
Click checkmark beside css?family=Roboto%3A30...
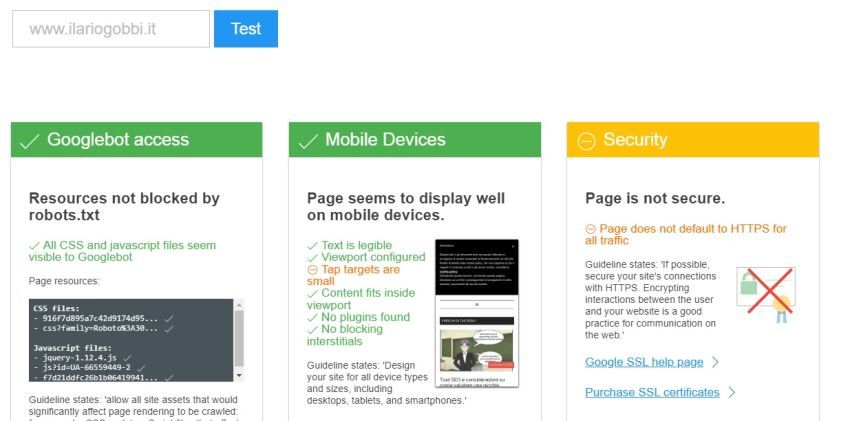click(169, 329)
